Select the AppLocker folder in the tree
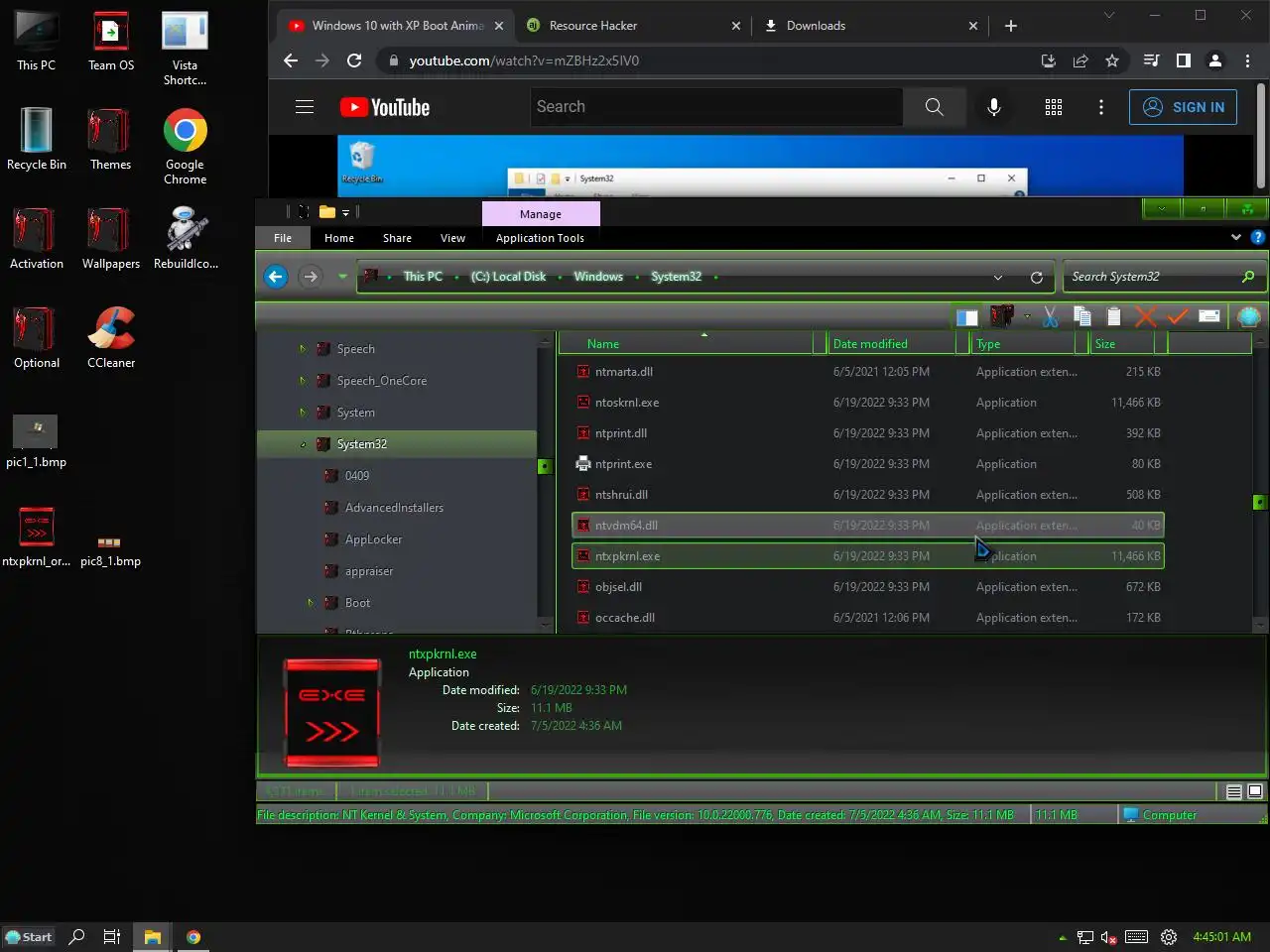1270x952 pixels. click(x=373, y=539)
